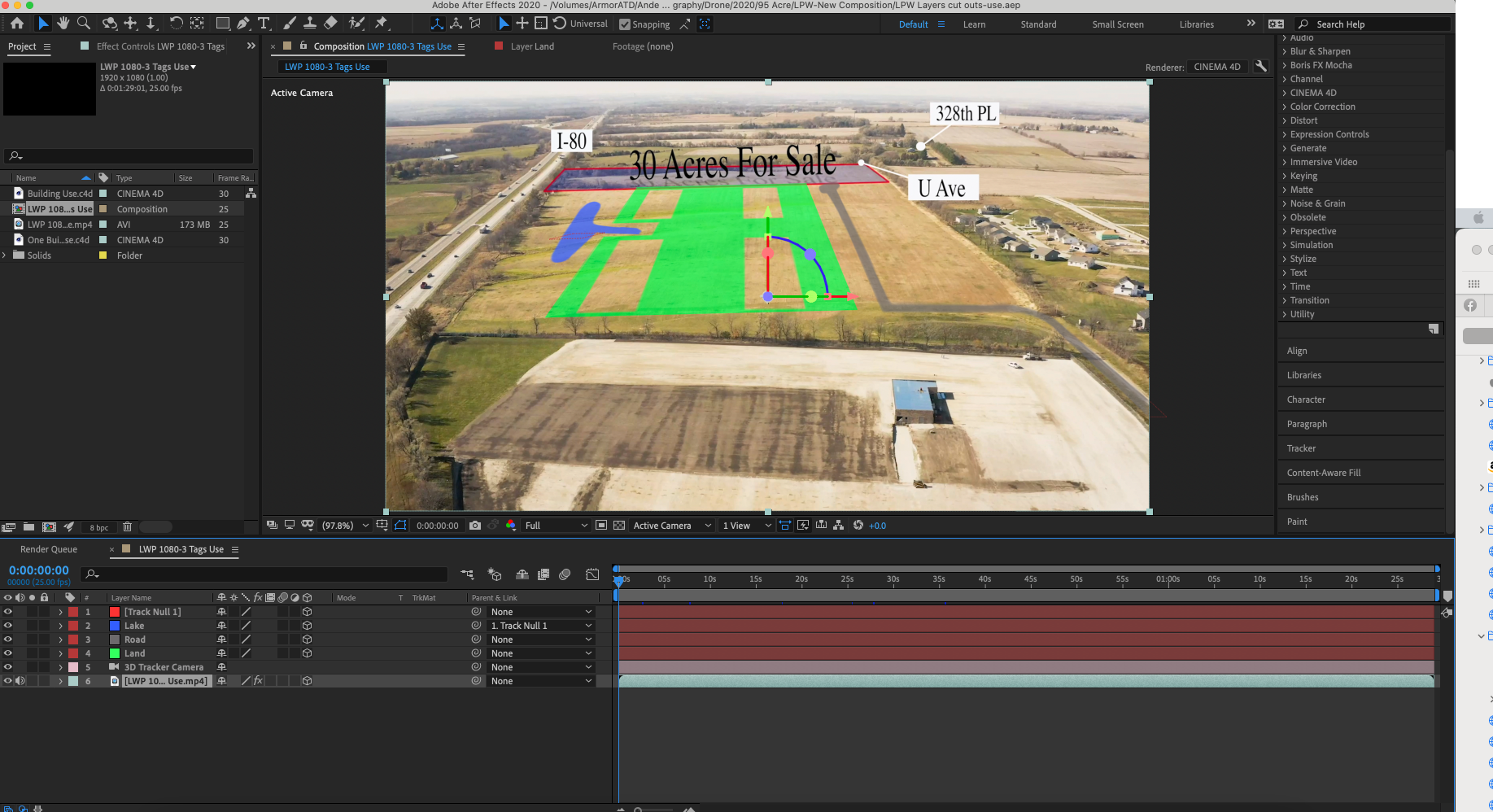Select the Hand tool in the toolbar

(63, 24)
